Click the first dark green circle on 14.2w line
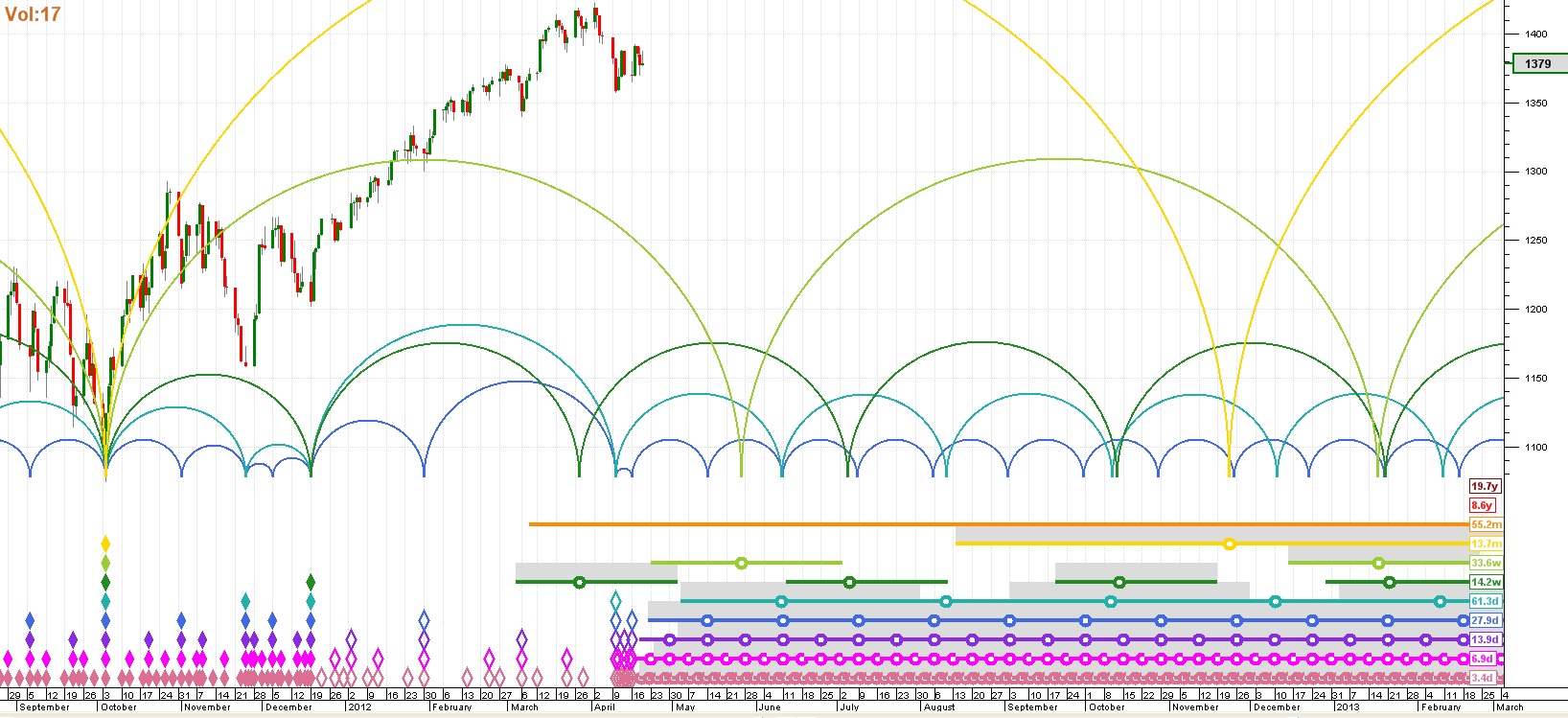Image resolution: width=1568 pixels, height=718 pixels. coord(578,582)
